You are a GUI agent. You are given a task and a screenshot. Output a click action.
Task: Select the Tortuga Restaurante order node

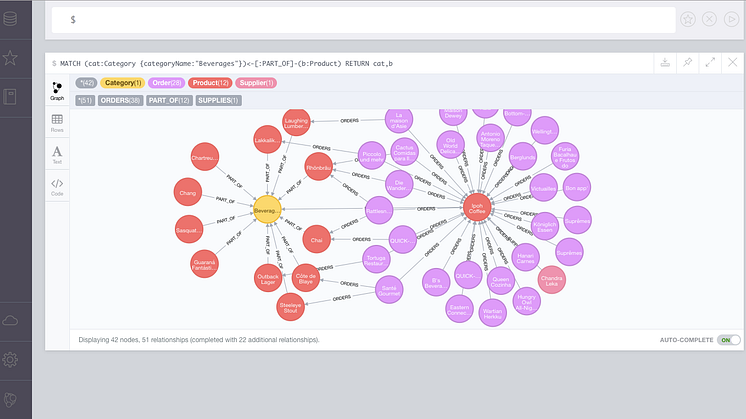tap(376, 259)
